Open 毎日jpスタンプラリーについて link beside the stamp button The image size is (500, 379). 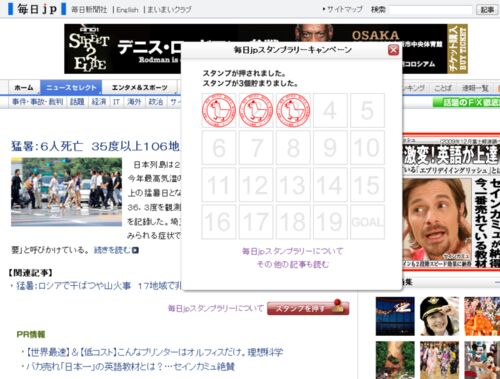tap(216, 308)
